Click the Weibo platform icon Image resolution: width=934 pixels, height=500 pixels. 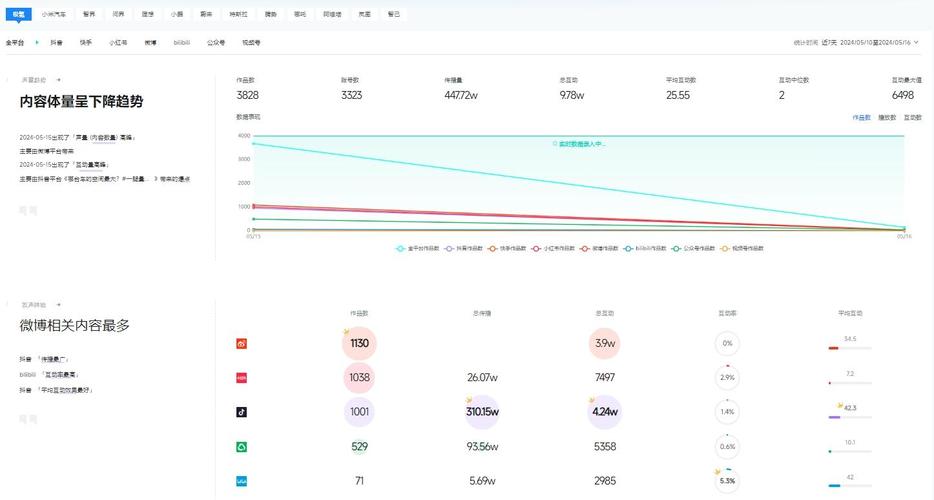click(x=241, y=344)
